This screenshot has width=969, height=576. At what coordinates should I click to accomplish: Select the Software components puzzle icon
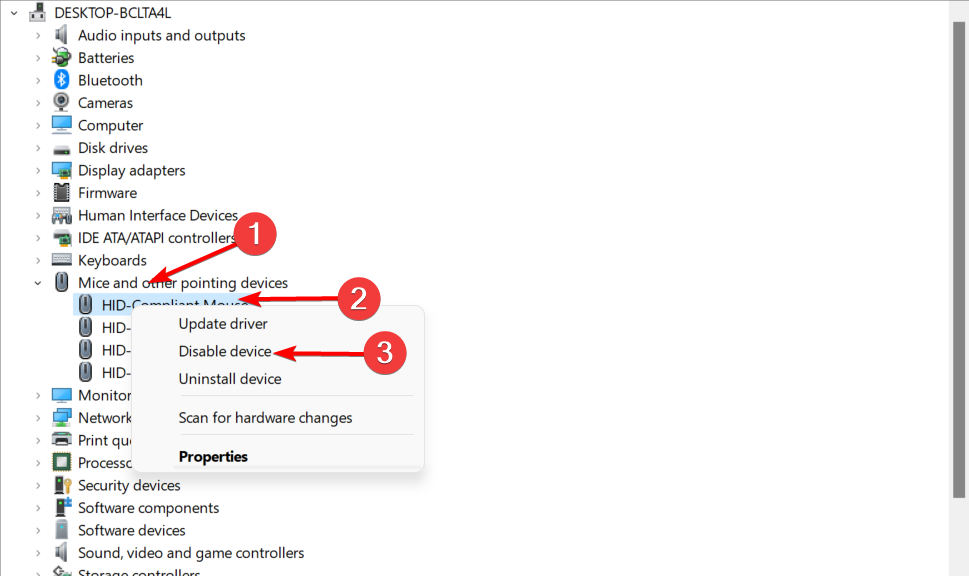tap(63, 507)
